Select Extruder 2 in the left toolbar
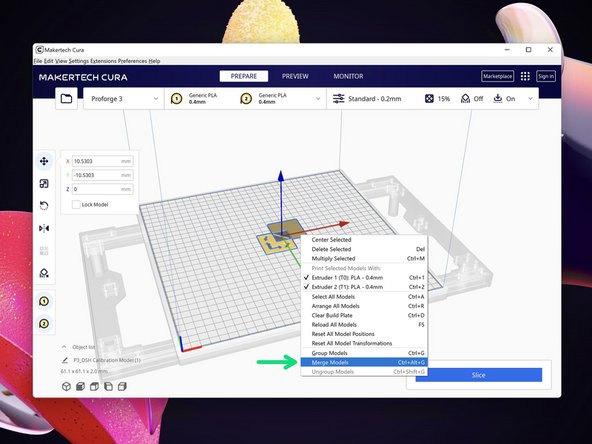This screenshot has height=444, width=592. 44,324
